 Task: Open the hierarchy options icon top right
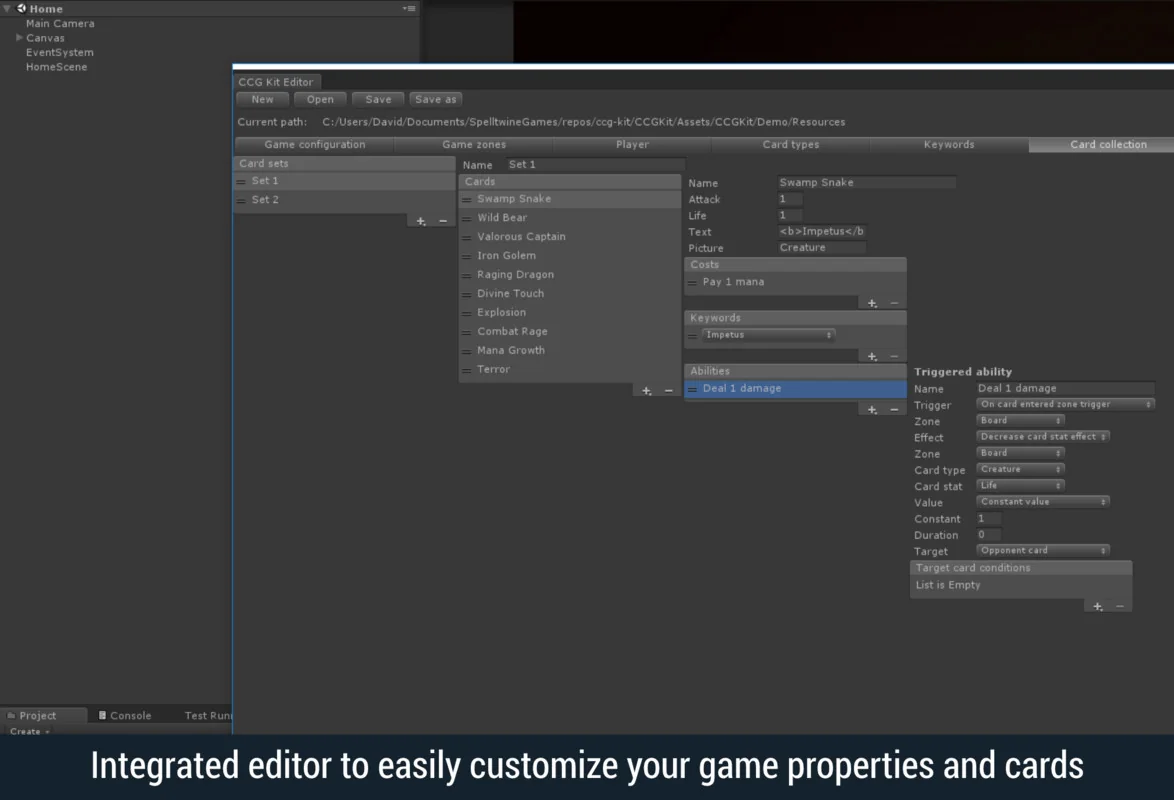[408, 8]
